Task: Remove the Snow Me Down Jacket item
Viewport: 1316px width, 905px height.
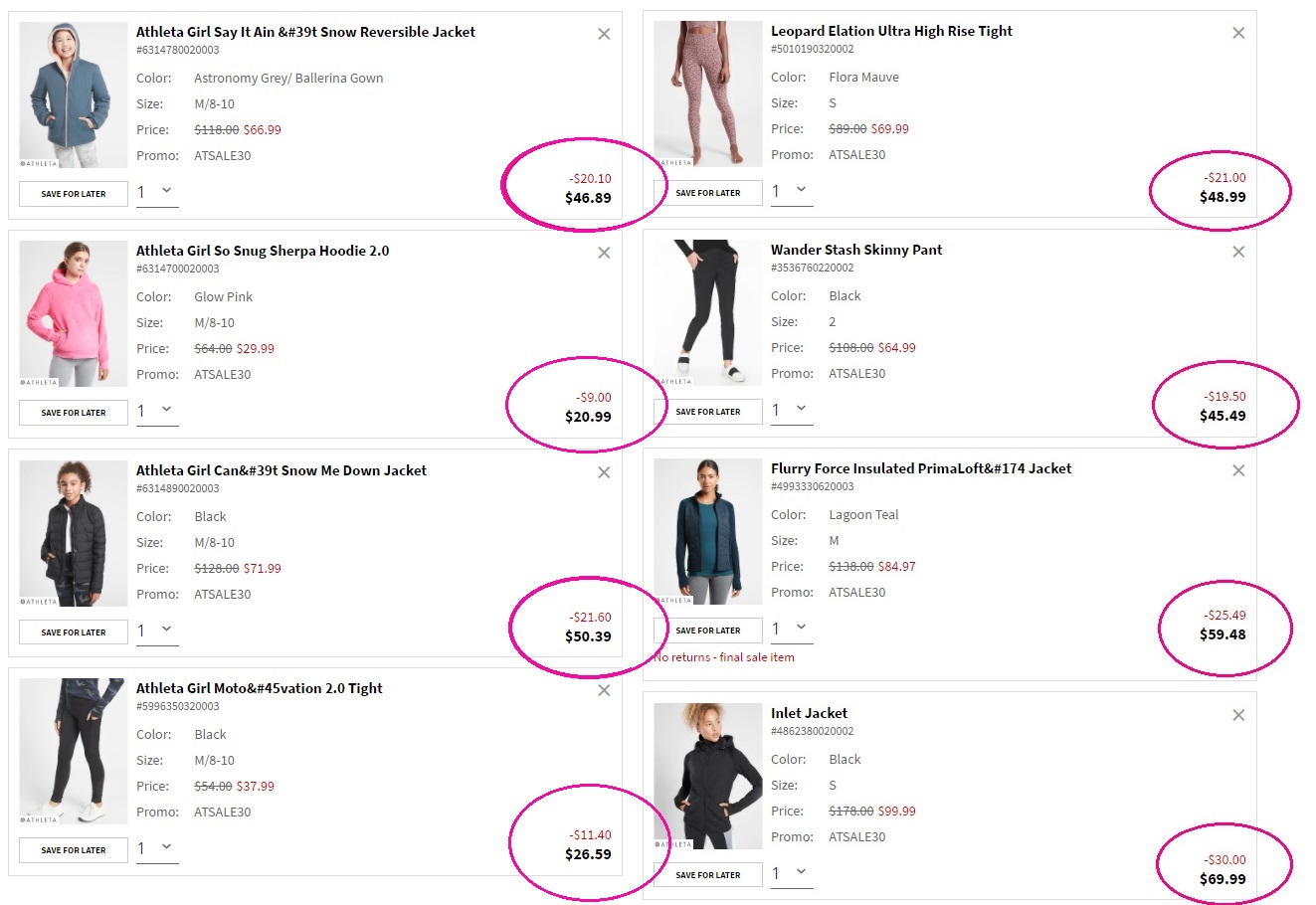Action: (x=604, y=472)
